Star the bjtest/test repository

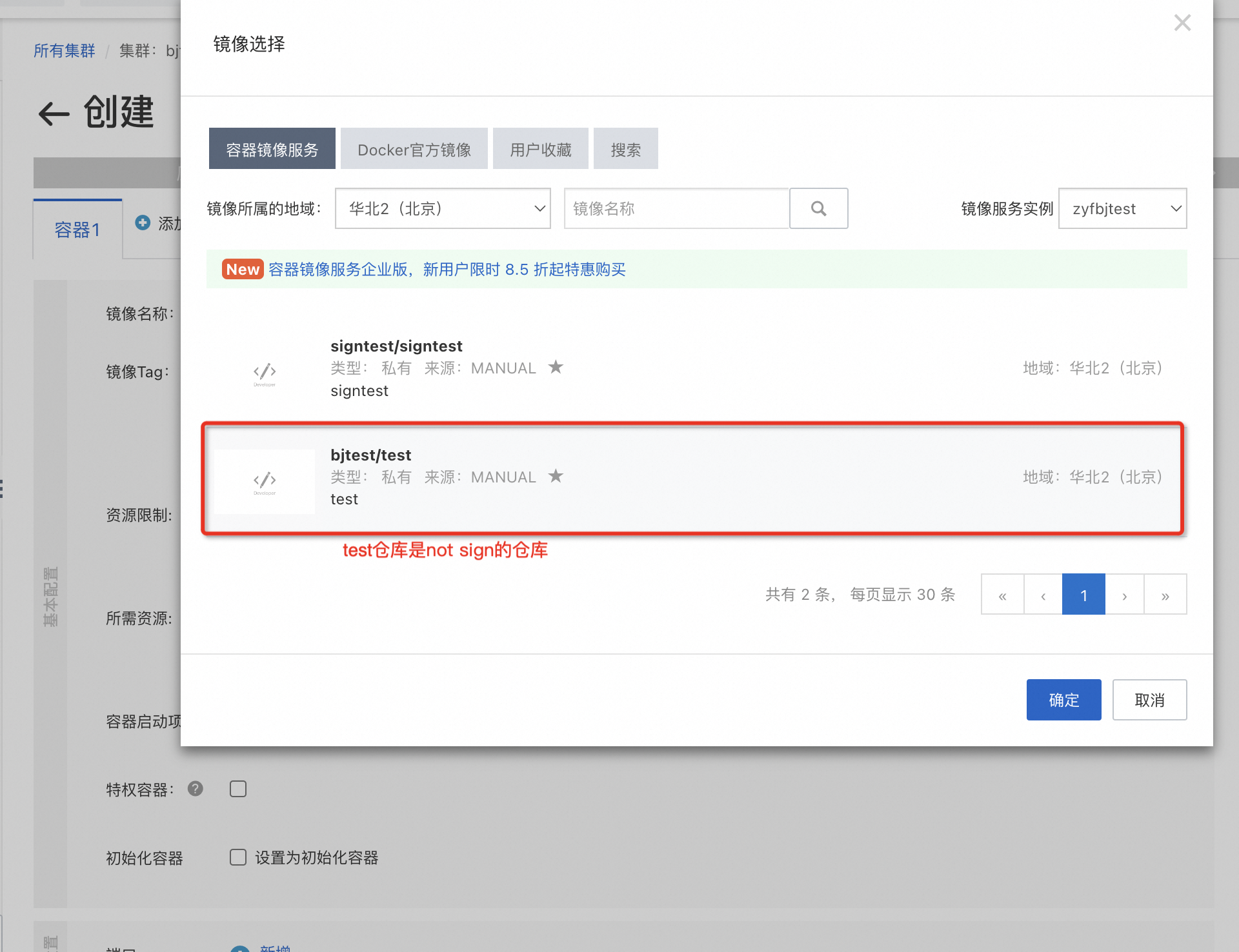click(x=555, y=476)
